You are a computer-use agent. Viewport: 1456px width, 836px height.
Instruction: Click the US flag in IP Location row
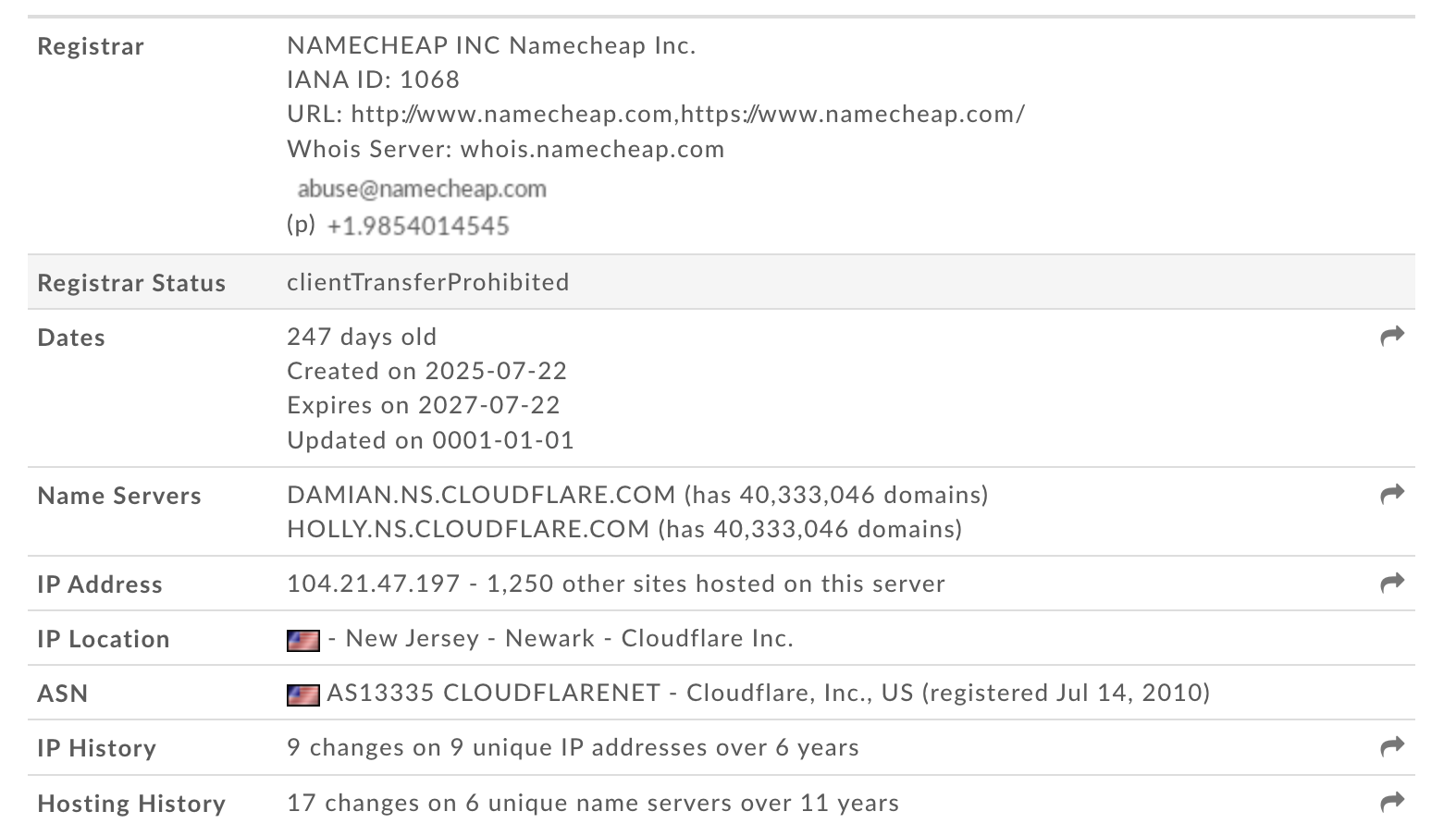click(303, 640)
